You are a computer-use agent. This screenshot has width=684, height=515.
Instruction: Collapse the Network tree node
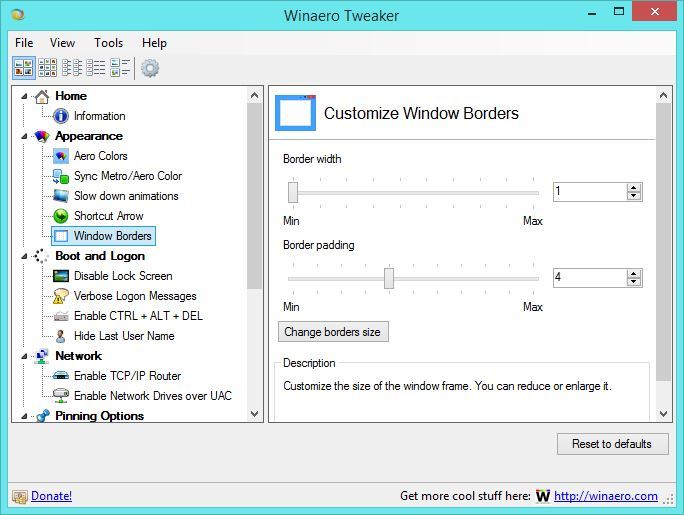(x=24, y=356)
